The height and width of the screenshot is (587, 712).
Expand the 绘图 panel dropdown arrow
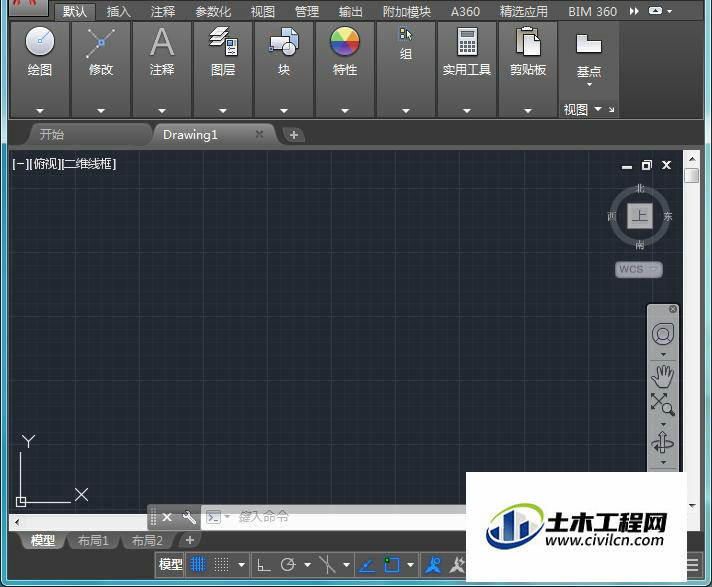click(x=40, y=110)
